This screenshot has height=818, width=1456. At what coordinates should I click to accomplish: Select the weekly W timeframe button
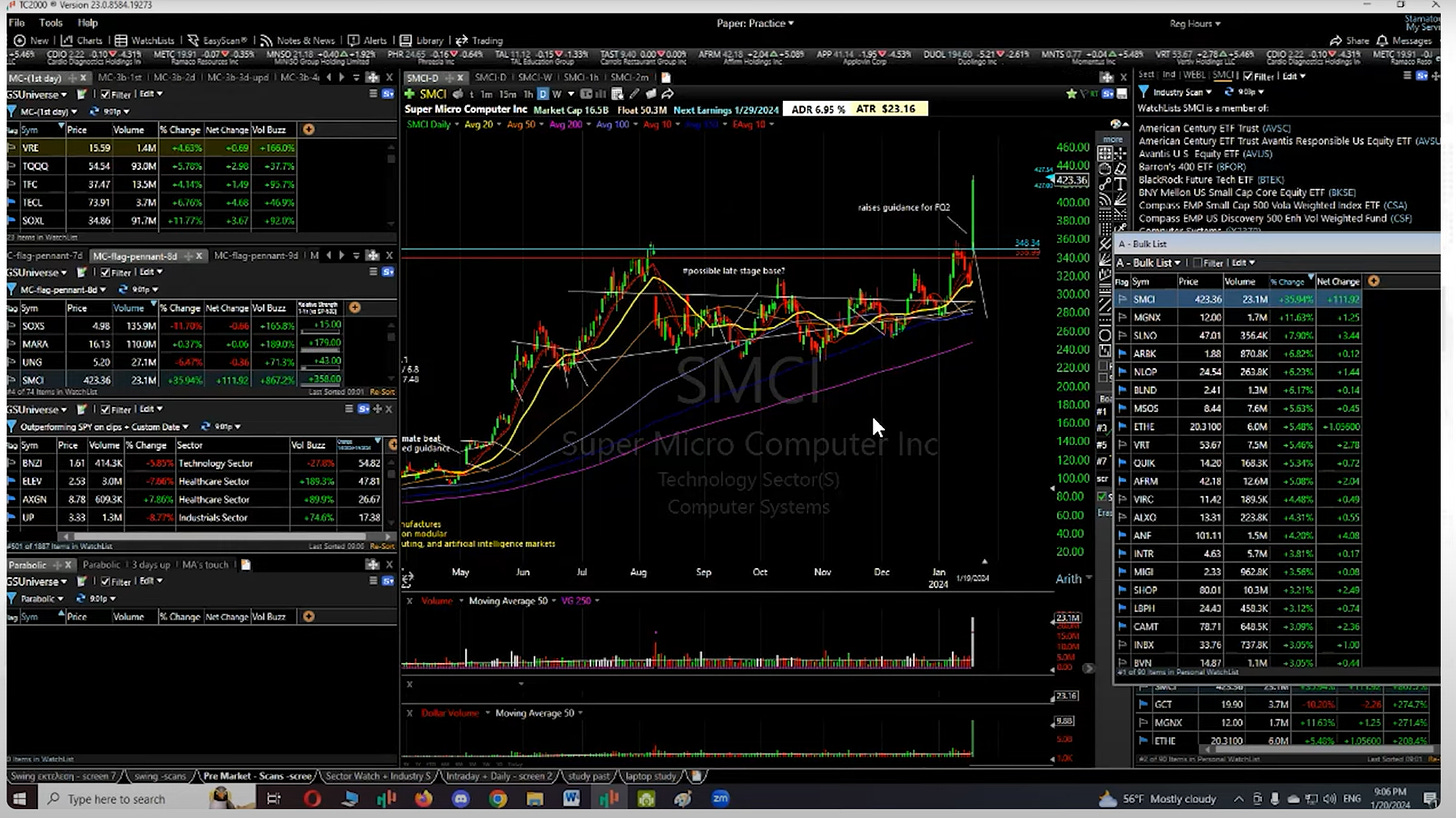click(x=557, y=94)
